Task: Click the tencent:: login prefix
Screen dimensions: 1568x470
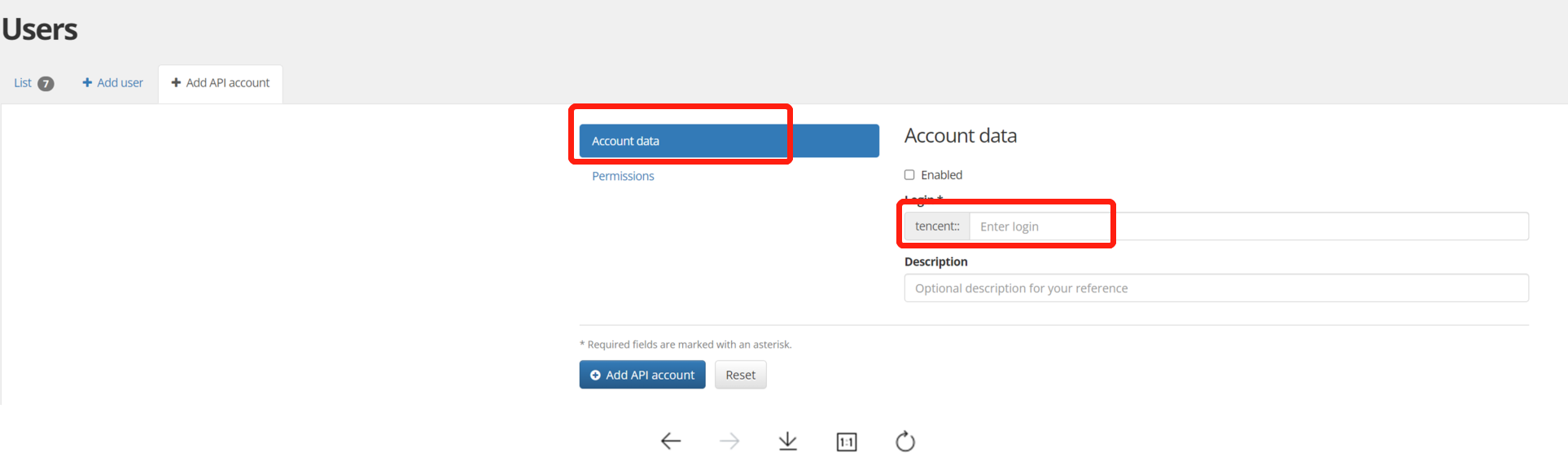Action: point(937,226)
